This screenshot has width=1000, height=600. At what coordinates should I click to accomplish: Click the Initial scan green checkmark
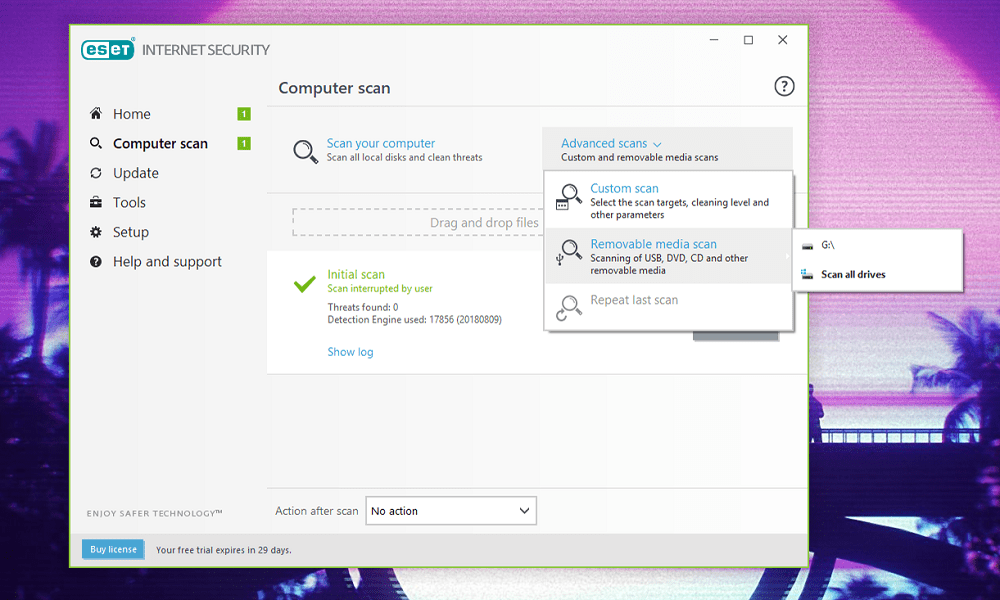[x=304, y=284]
